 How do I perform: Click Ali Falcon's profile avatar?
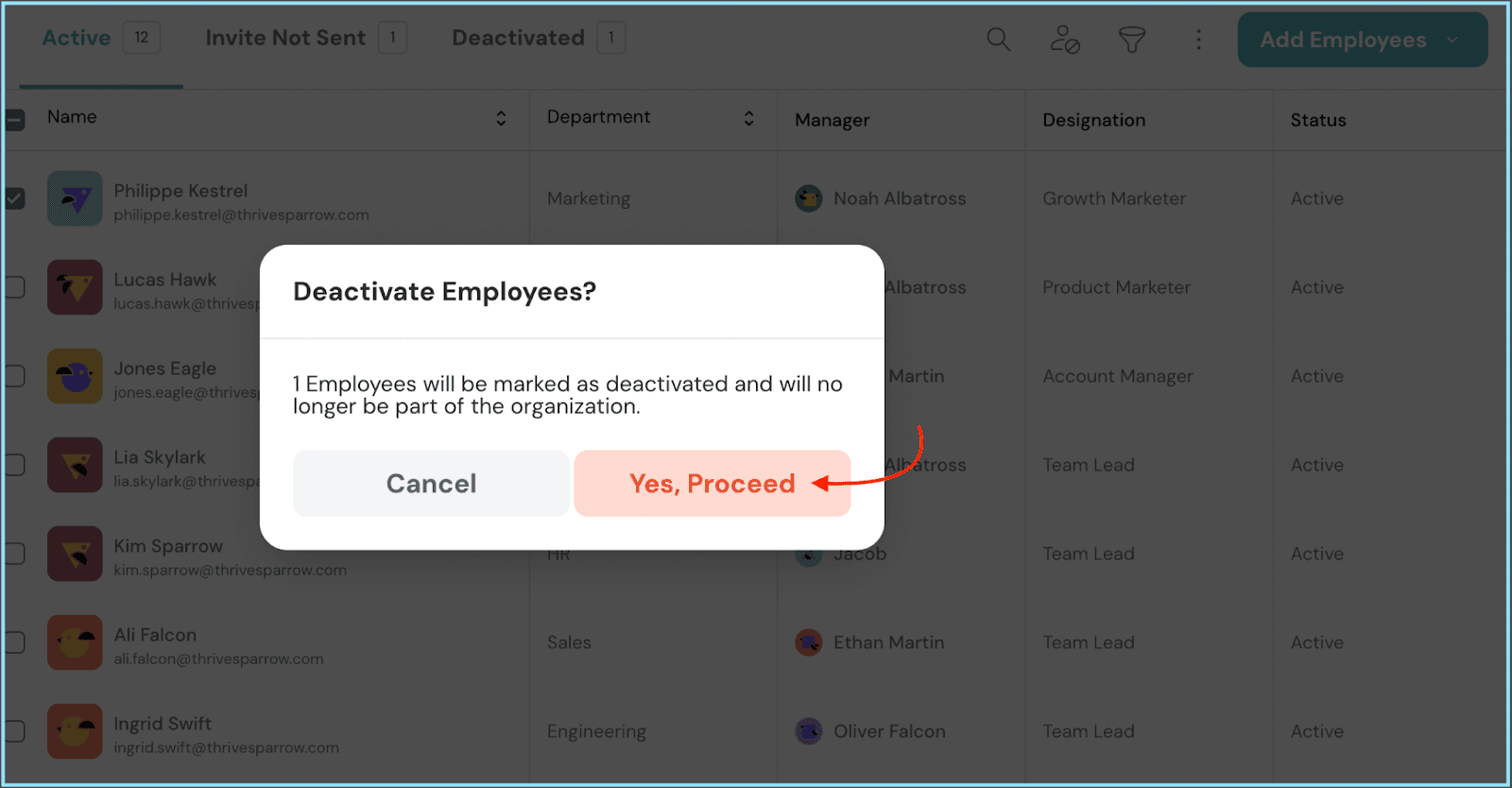pos(75,642)
